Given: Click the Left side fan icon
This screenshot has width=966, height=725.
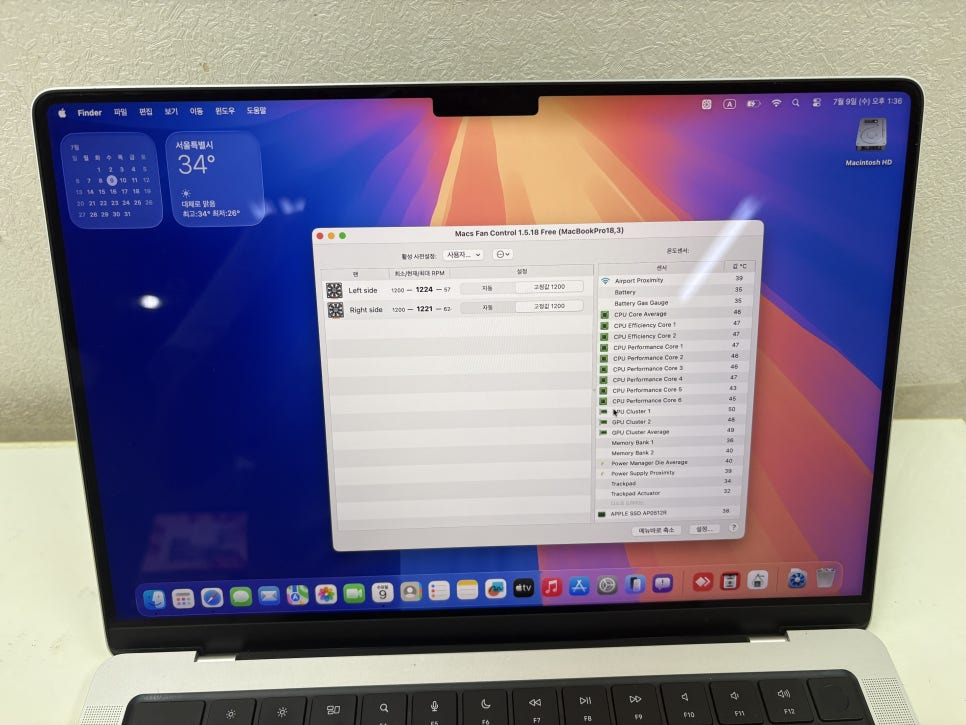Looking at the screenshot, I should [x=334, y=290].
